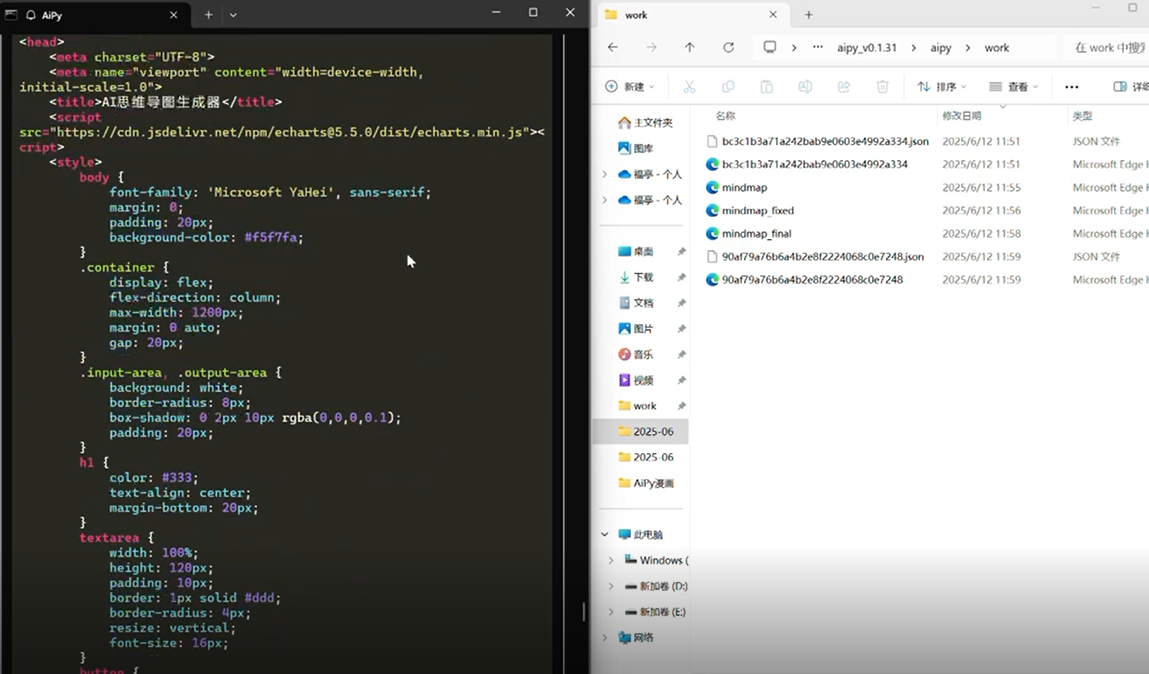This screenshot has width=1149, height=674.
Task: Click the pin icon beside the work folder
Action: tap(681, 406)
